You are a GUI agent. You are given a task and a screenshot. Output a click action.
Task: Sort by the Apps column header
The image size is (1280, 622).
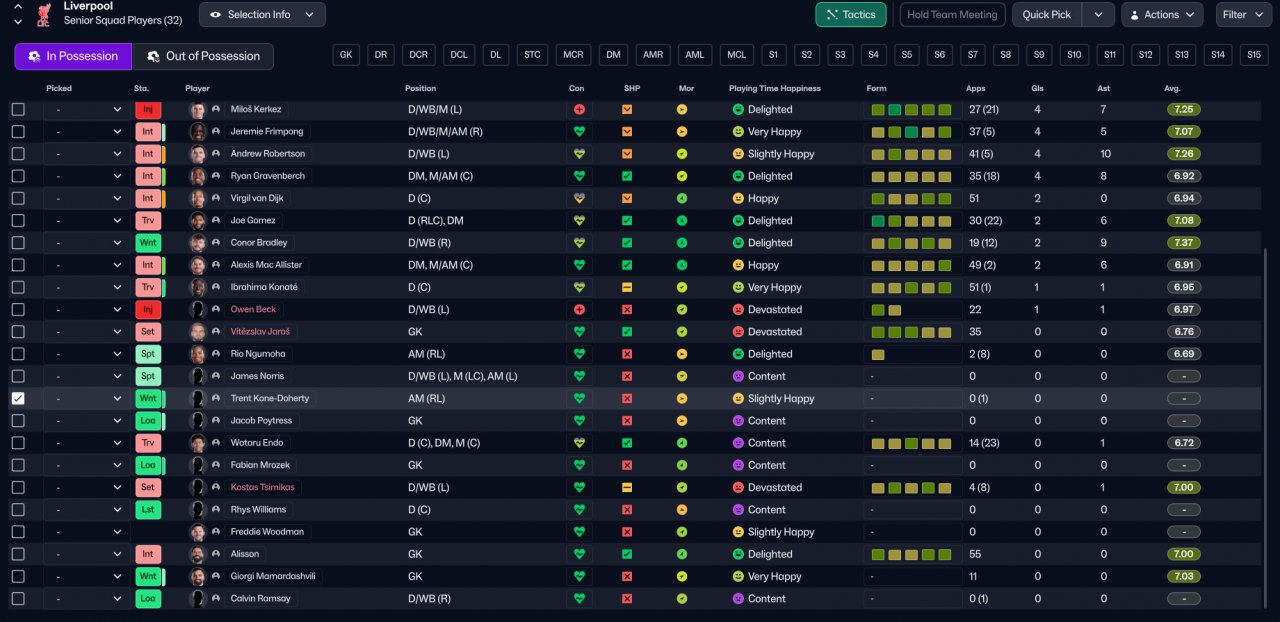975,88
